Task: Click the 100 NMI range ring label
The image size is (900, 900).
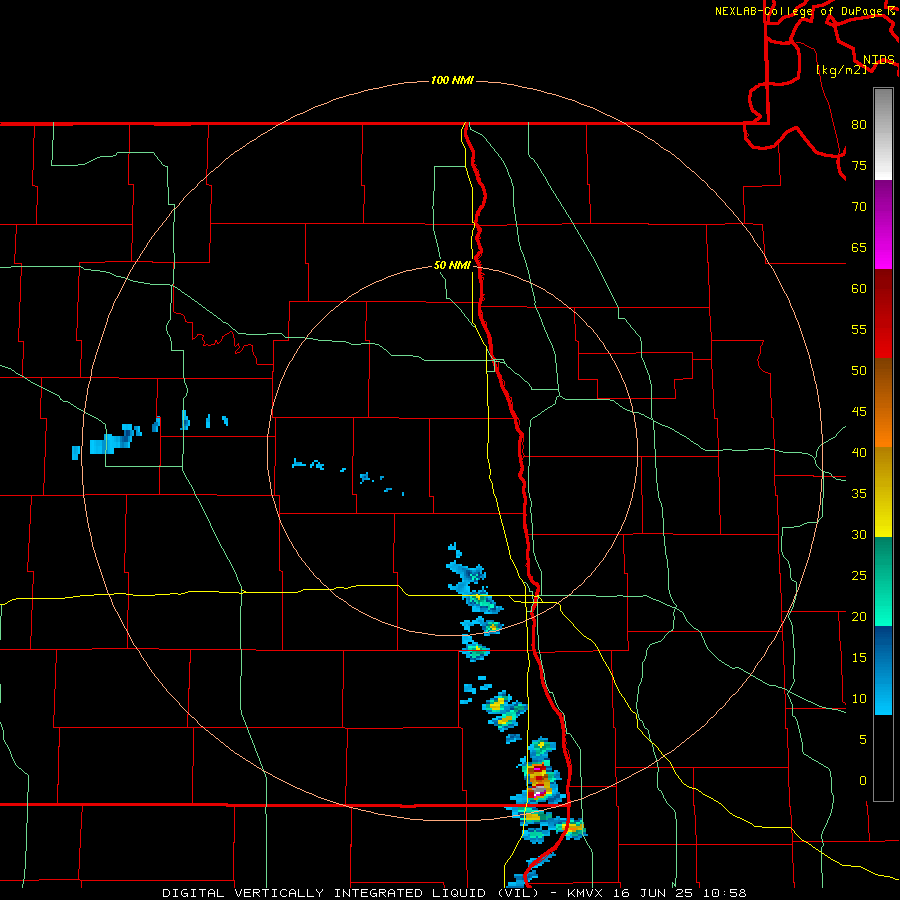Action: click(452, 80)
